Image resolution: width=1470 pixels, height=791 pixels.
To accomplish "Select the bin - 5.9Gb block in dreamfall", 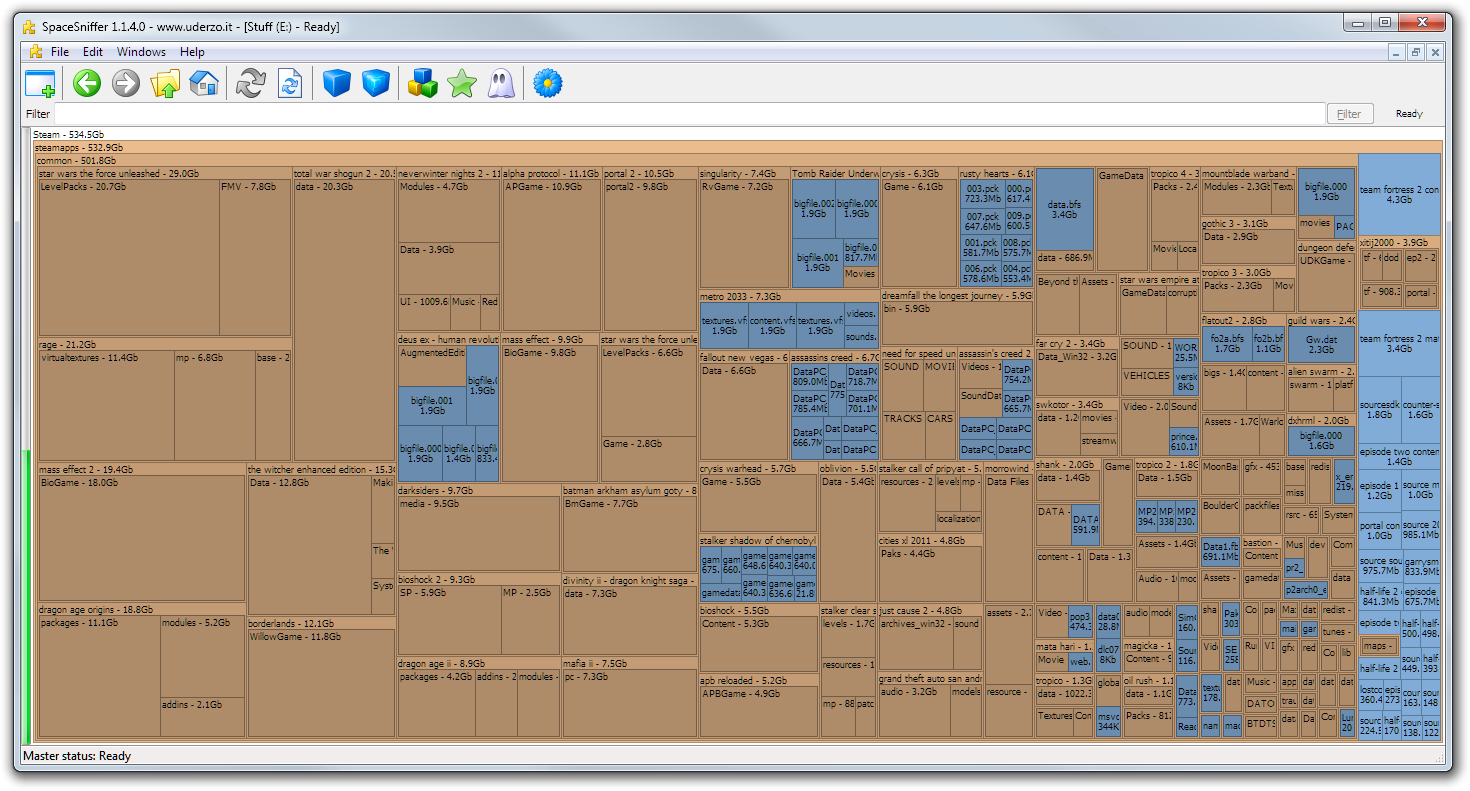I will (956, 324).
